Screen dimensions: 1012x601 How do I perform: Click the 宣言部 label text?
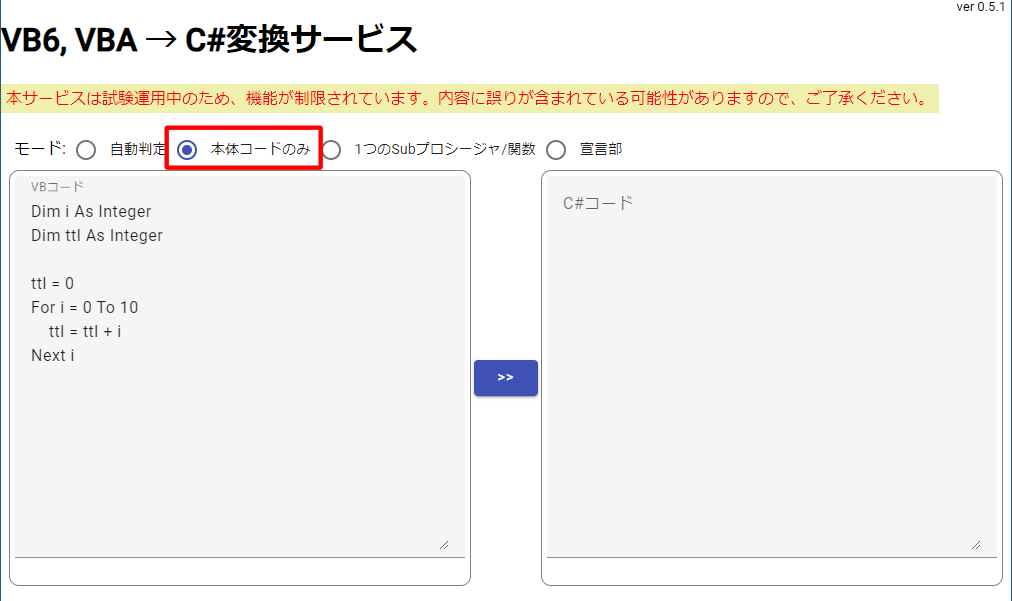tap(601, 149)
